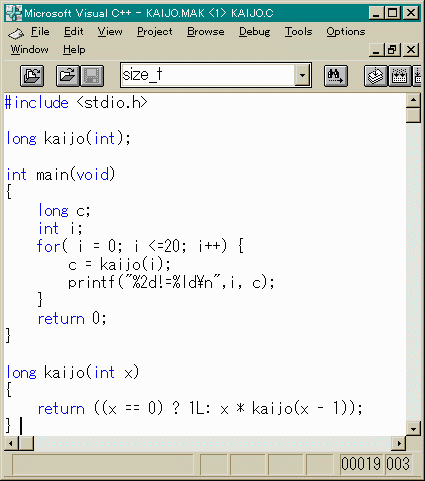Open the application system menu icon in title bar
Image resolution: width=425 pixels, height=481 pixels.
click(x=14, y=13)
